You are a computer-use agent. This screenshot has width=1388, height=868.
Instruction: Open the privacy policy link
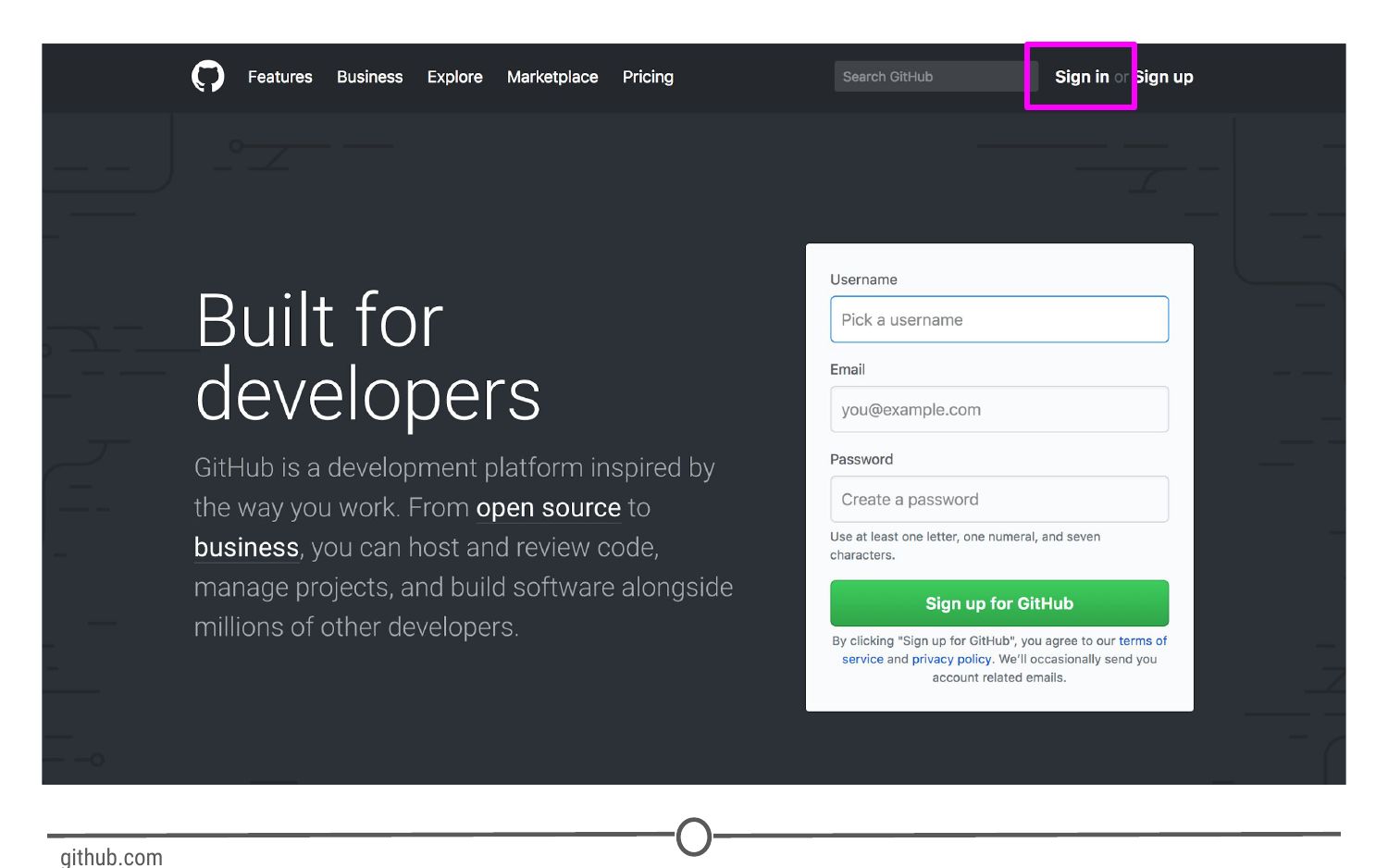[x=951, y=659]
